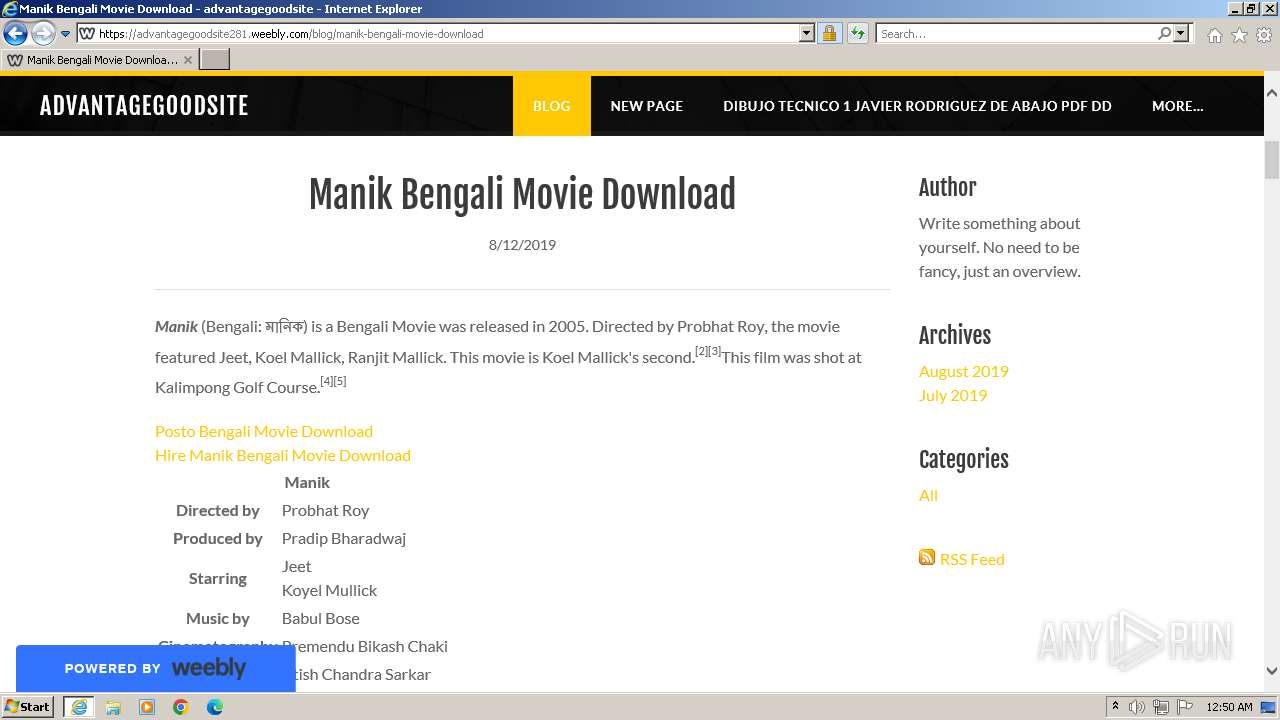Open citation reference [2]

click(x=702, y=351)
